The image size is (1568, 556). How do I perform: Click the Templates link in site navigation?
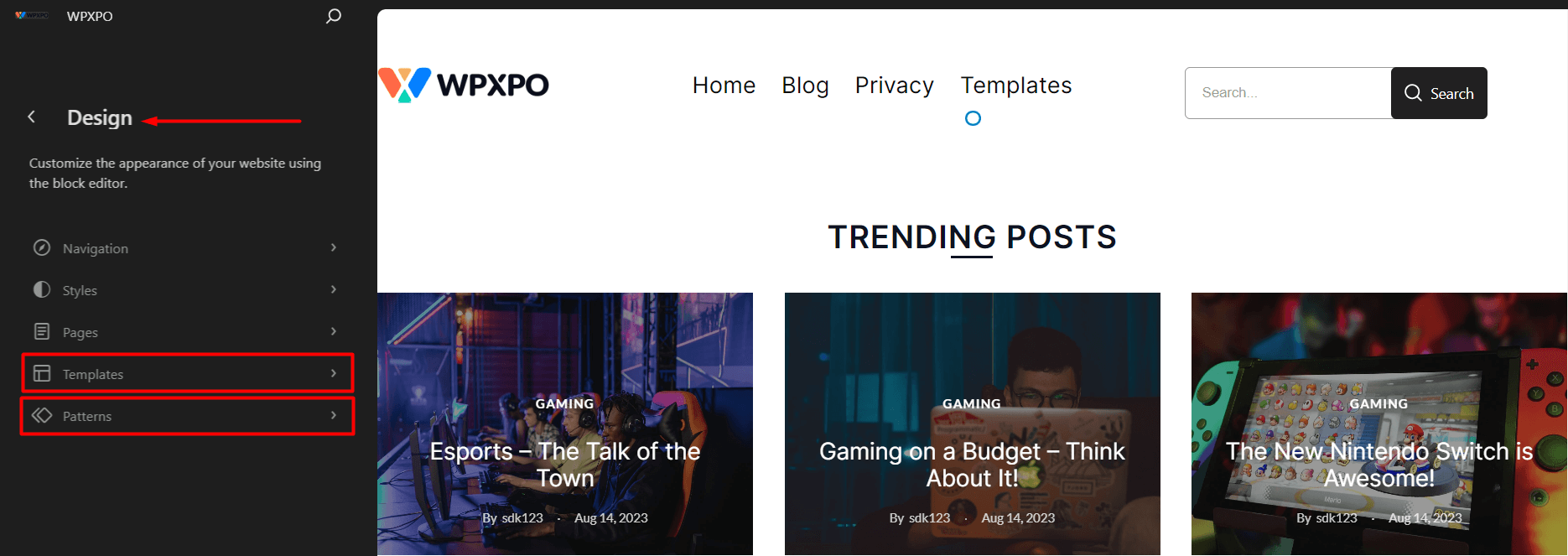coord(1015,86)
